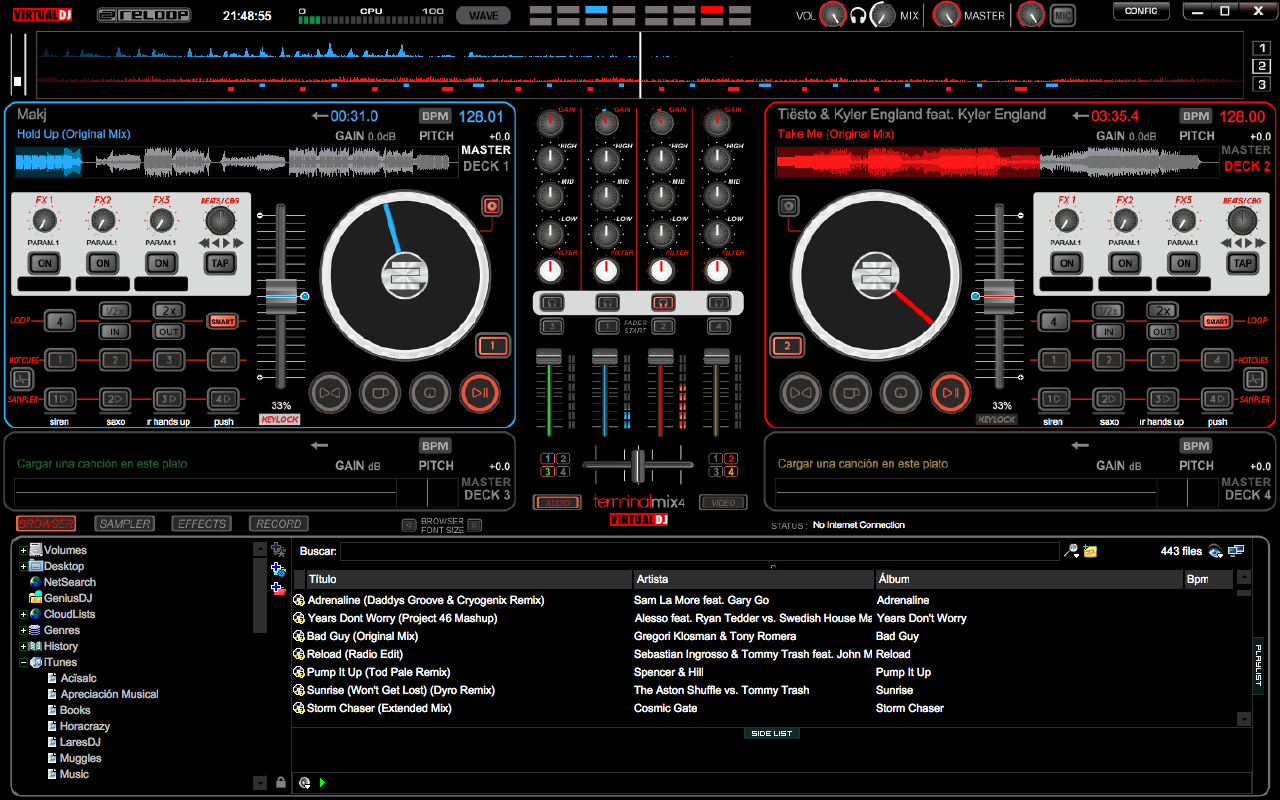This screenshot has width=1280, height=800.
Task: Expand the CloudLists tree node
Action: [23, 614]
